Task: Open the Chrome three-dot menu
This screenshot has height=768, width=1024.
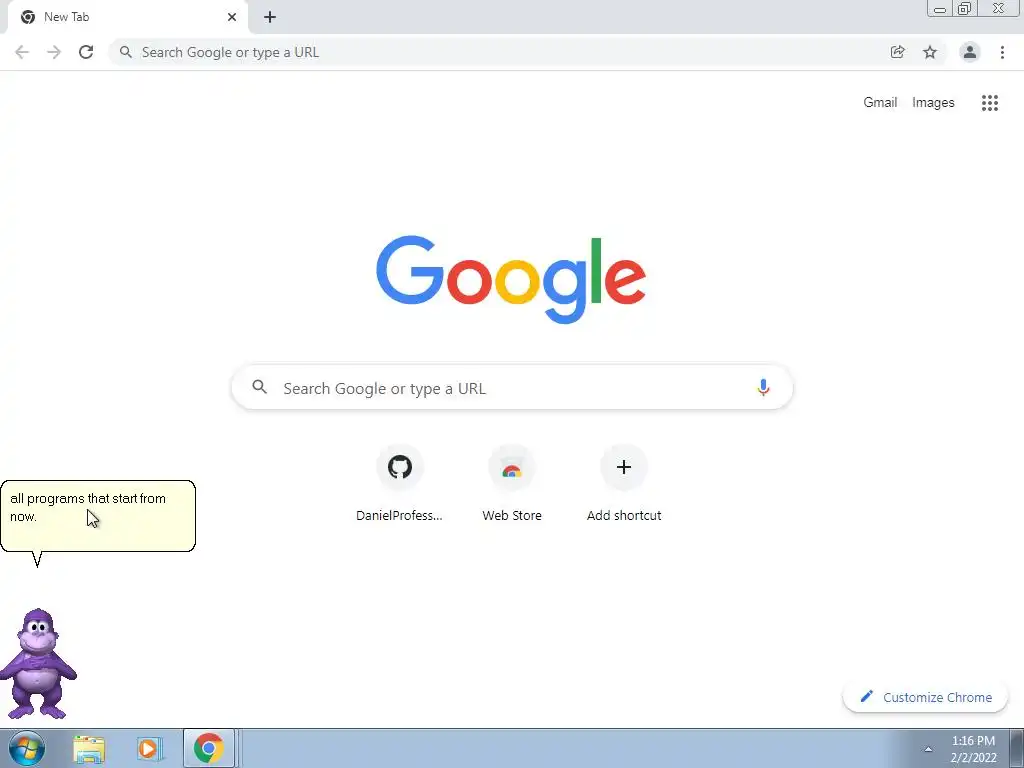Action: tap(1002, 52)
